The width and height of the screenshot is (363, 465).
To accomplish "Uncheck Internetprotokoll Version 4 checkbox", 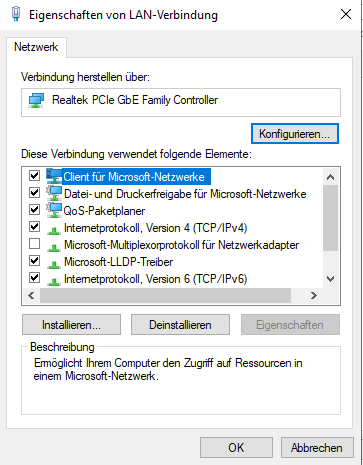I will click(x=35, y=227).
